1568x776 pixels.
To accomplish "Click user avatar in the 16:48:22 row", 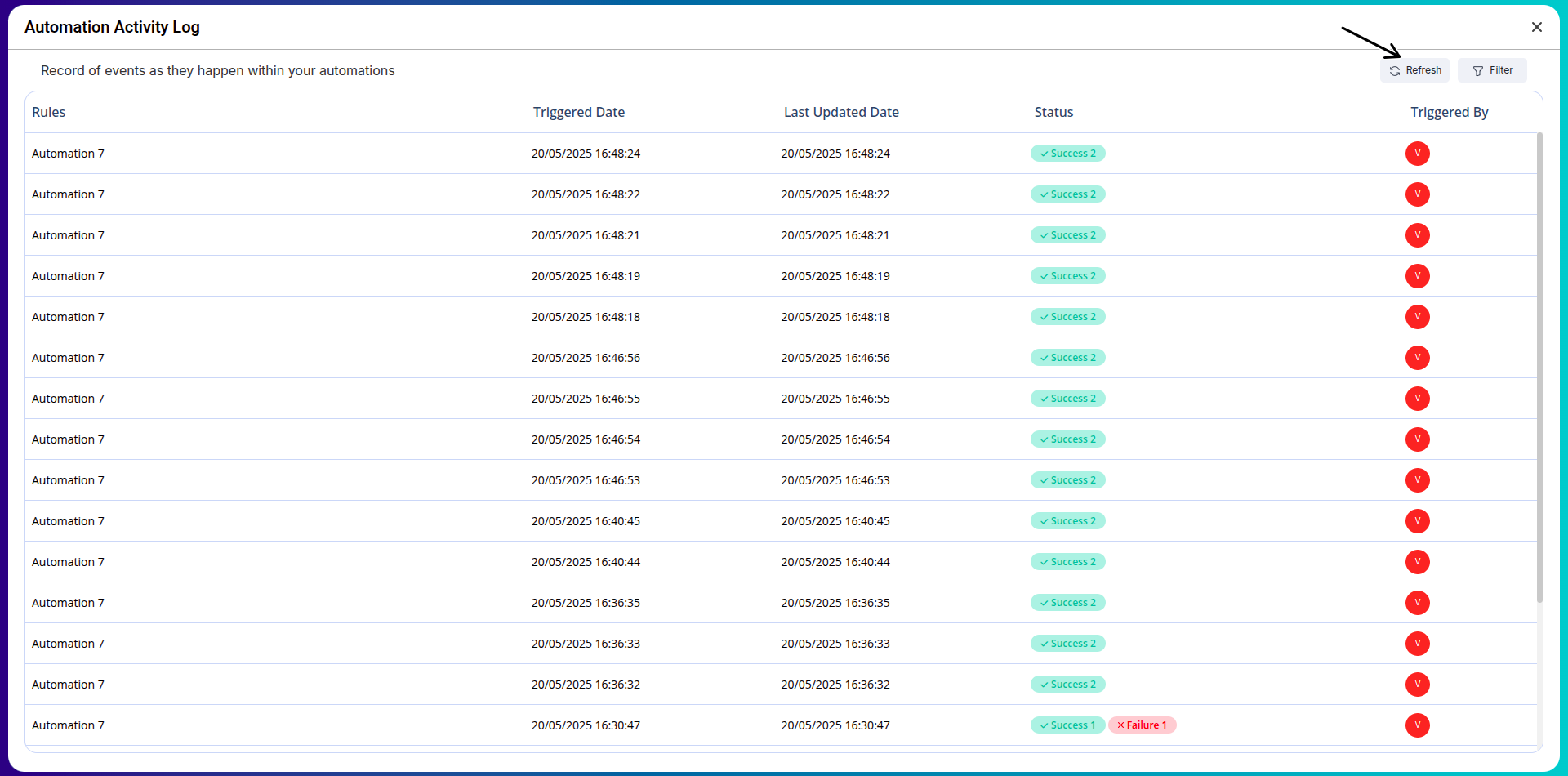I will 1417,194.
